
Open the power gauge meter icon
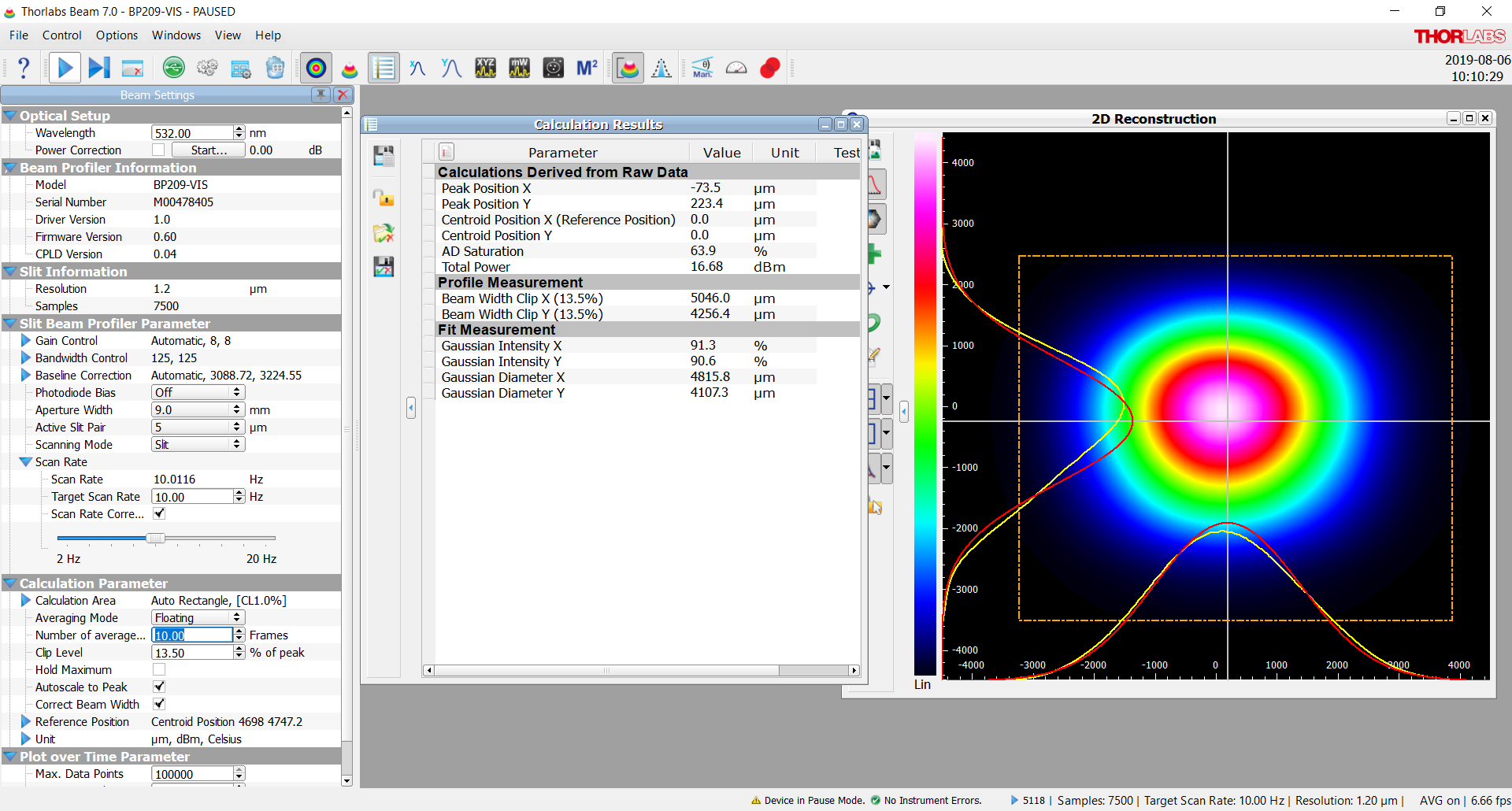pos(736,69)
